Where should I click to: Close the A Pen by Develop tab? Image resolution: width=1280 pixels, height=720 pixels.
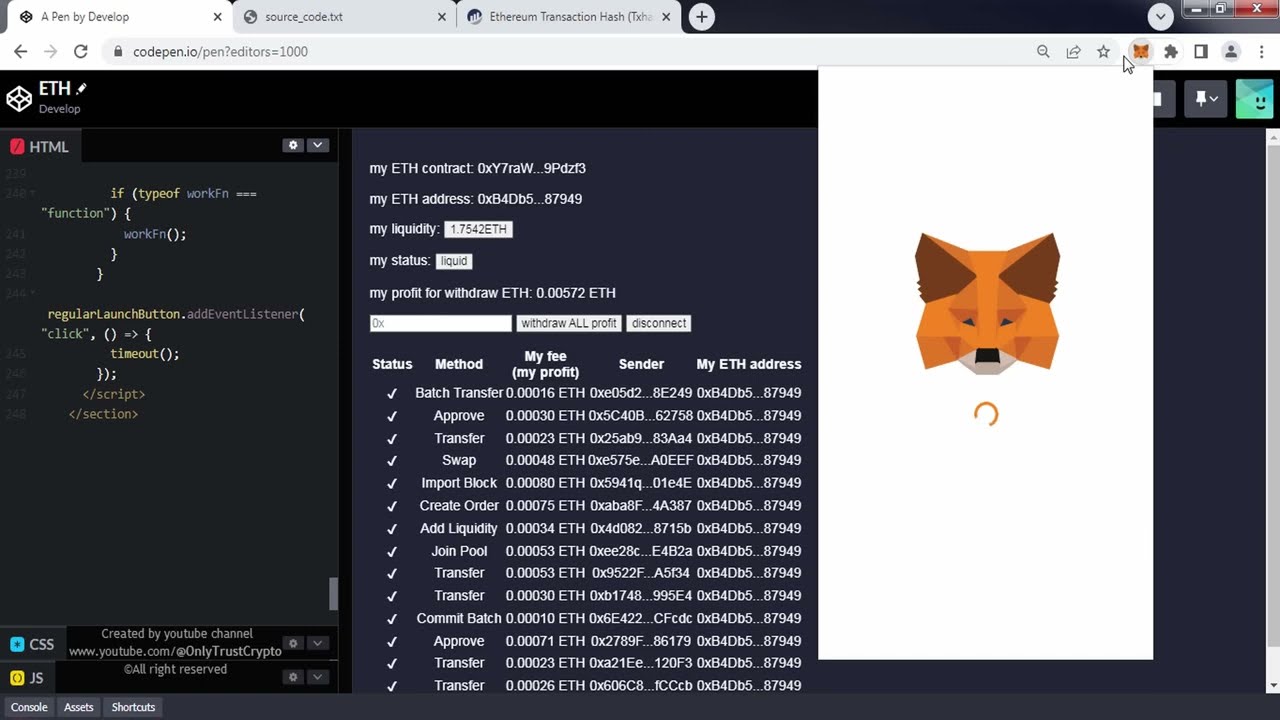pos(215,17)
